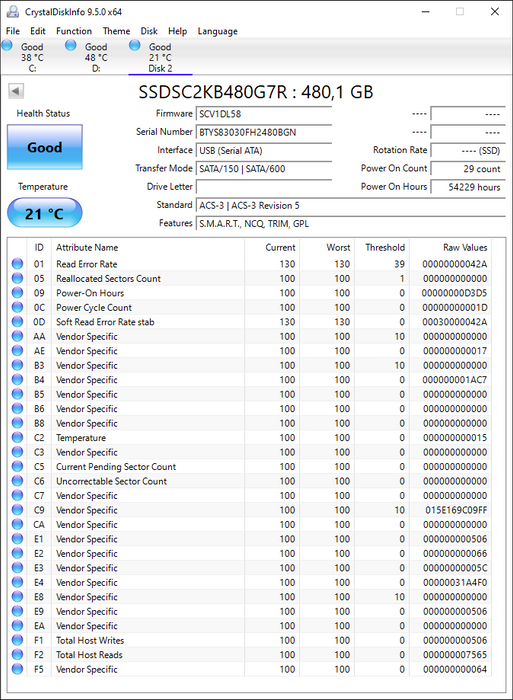Image resolution: width=513 pixels, height=700 pixels.
Task: Open the Language menu
Action: [x=217, y=31]
